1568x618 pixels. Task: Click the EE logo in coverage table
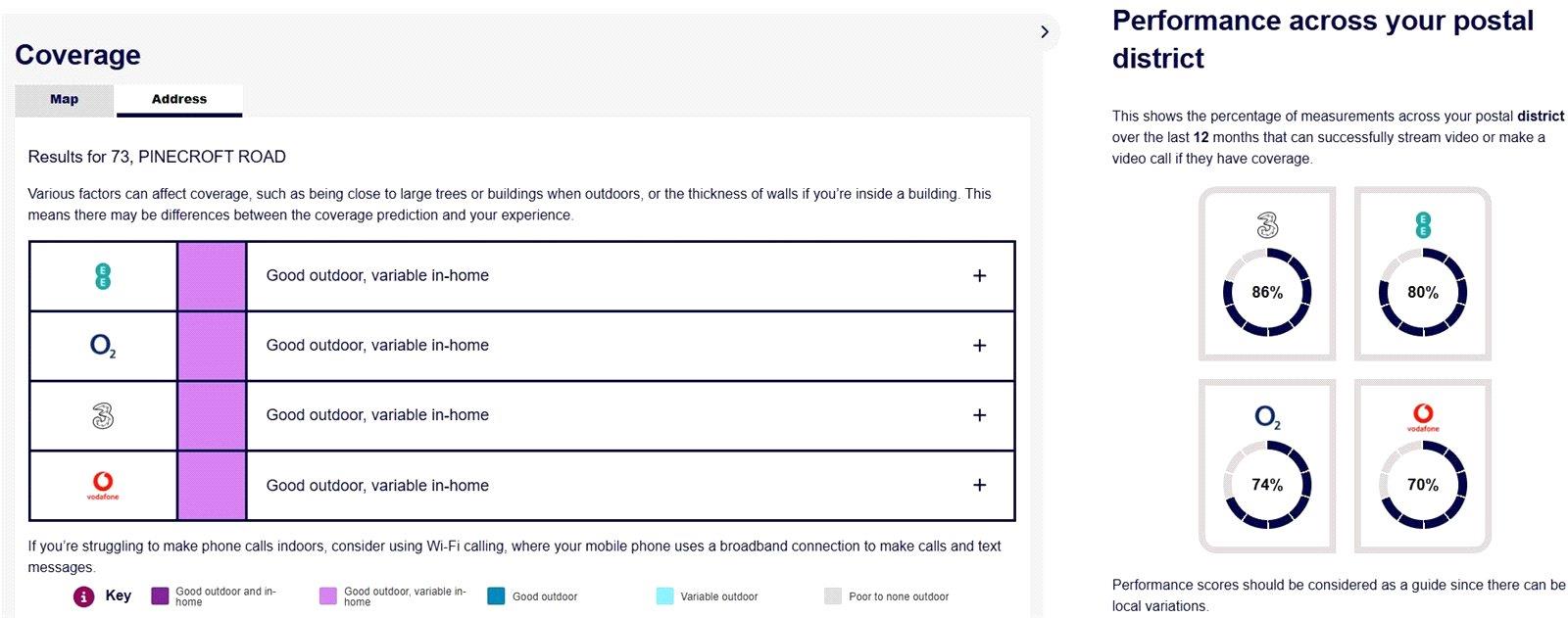coord(103,276)
